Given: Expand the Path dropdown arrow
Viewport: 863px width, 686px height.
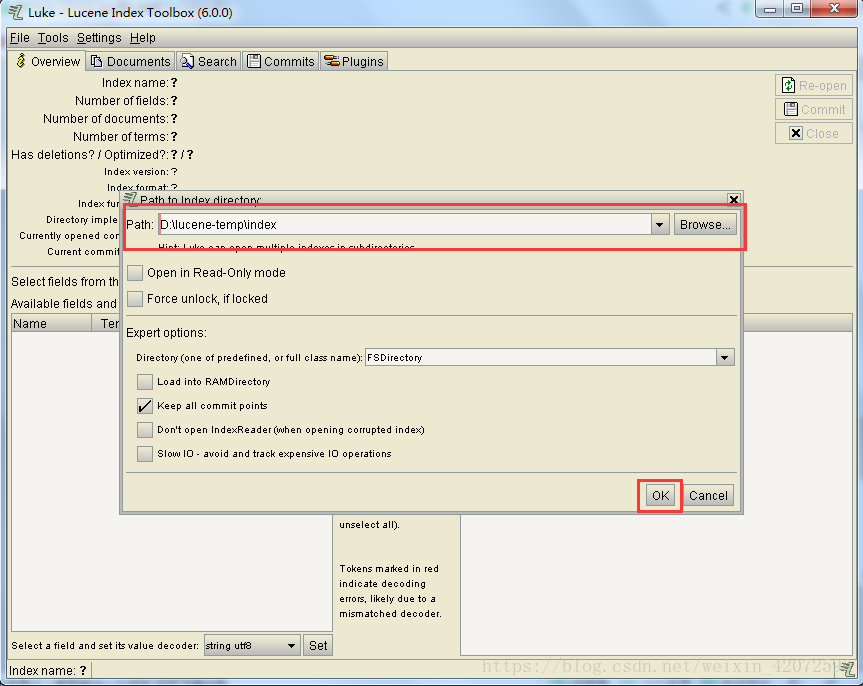Looking at the screenshot, I should coord(659,225).
